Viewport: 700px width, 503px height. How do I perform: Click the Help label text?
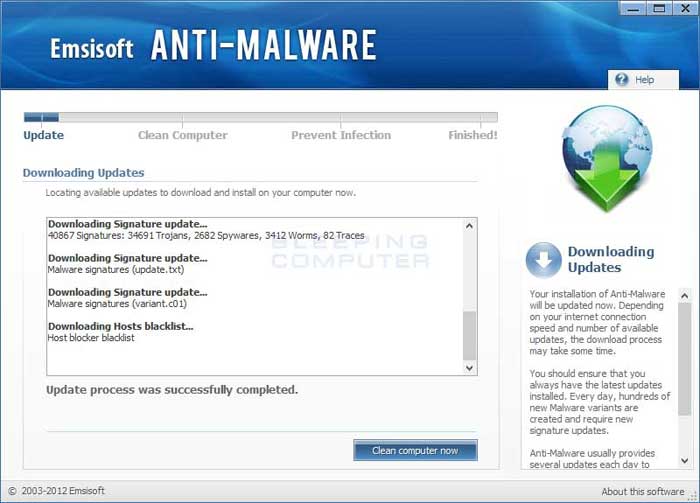pos(644,80)
